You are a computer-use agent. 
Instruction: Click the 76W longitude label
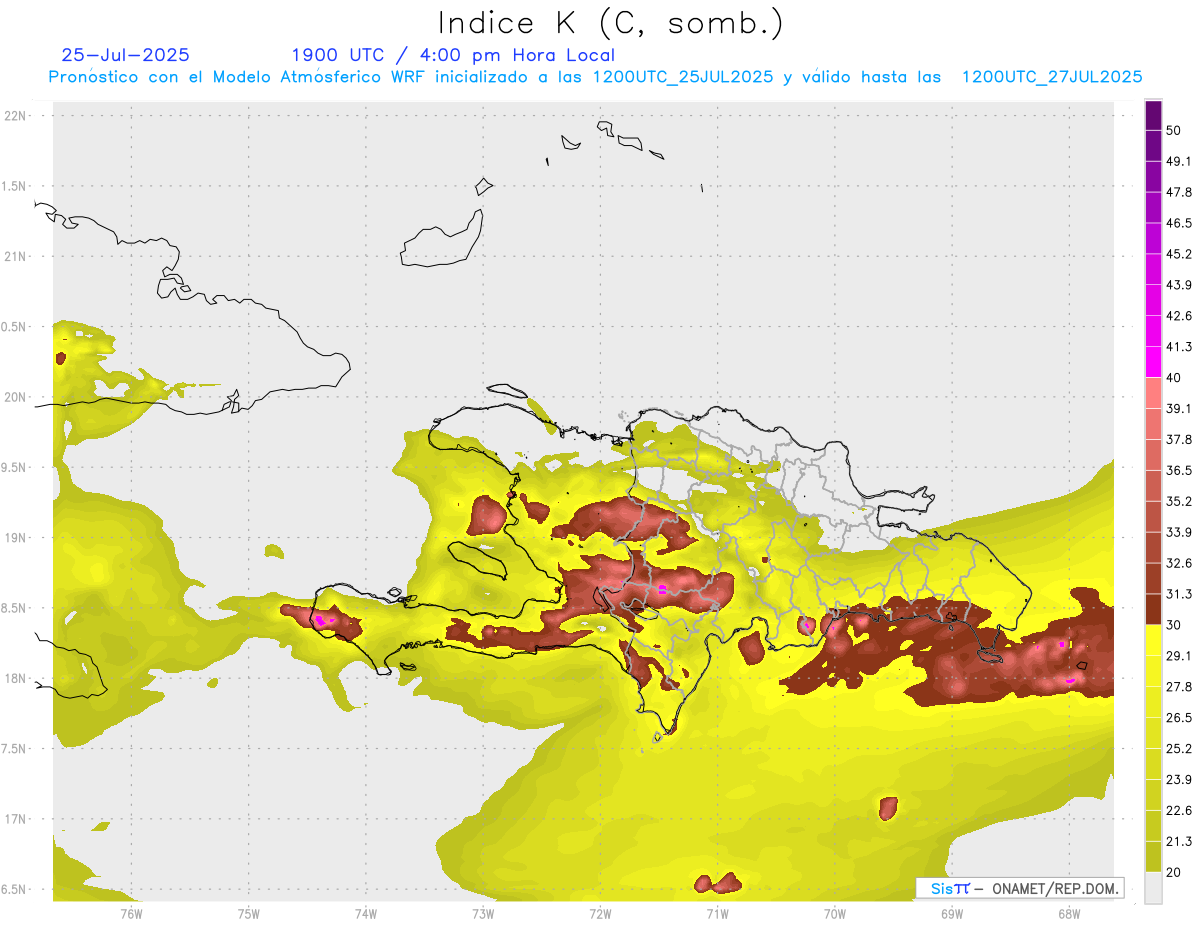click(131, 912)
